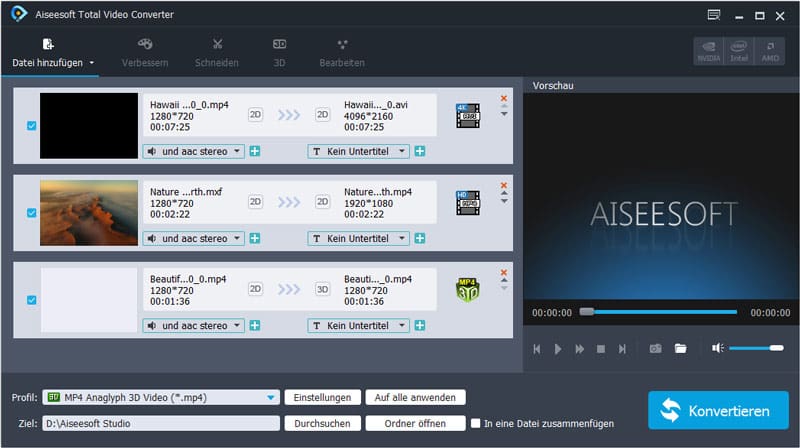Toggle AMD acceleration icon
Image resolution: width=800 pixels, height=448 pixels.
click(770, 51)
